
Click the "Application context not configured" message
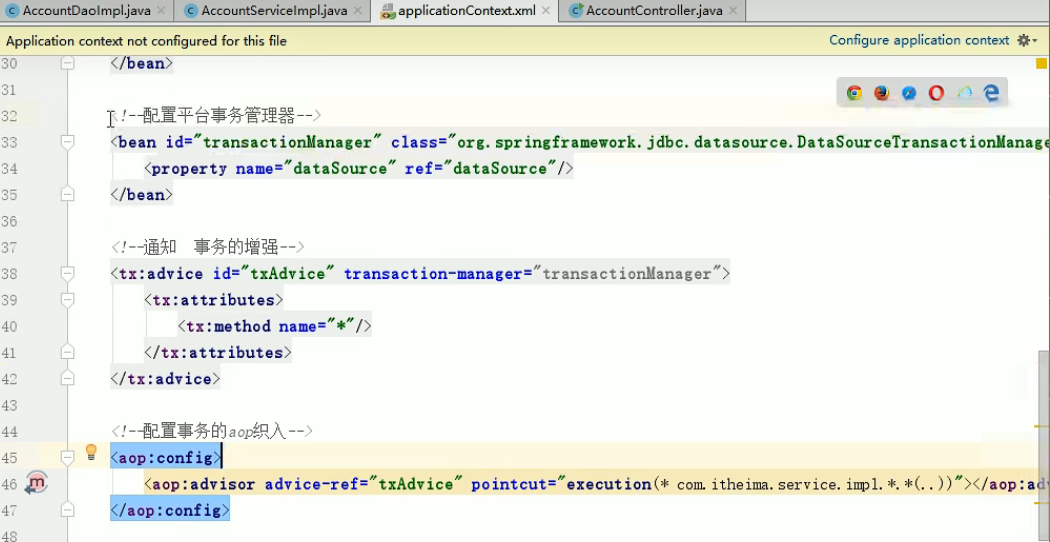(x=146, y=41)
